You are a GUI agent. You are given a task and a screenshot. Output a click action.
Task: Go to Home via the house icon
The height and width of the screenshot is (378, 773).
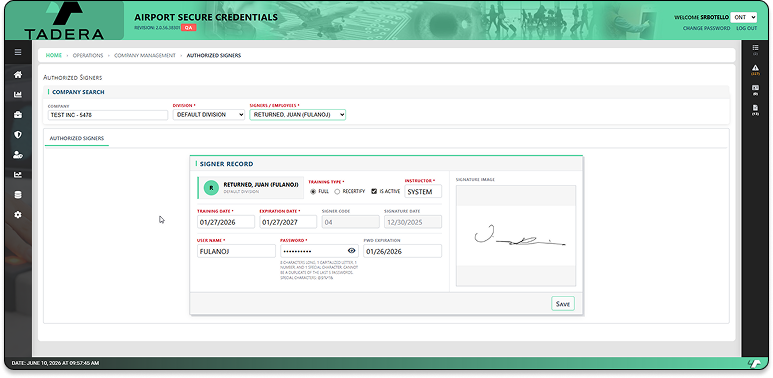pos(18,75)
